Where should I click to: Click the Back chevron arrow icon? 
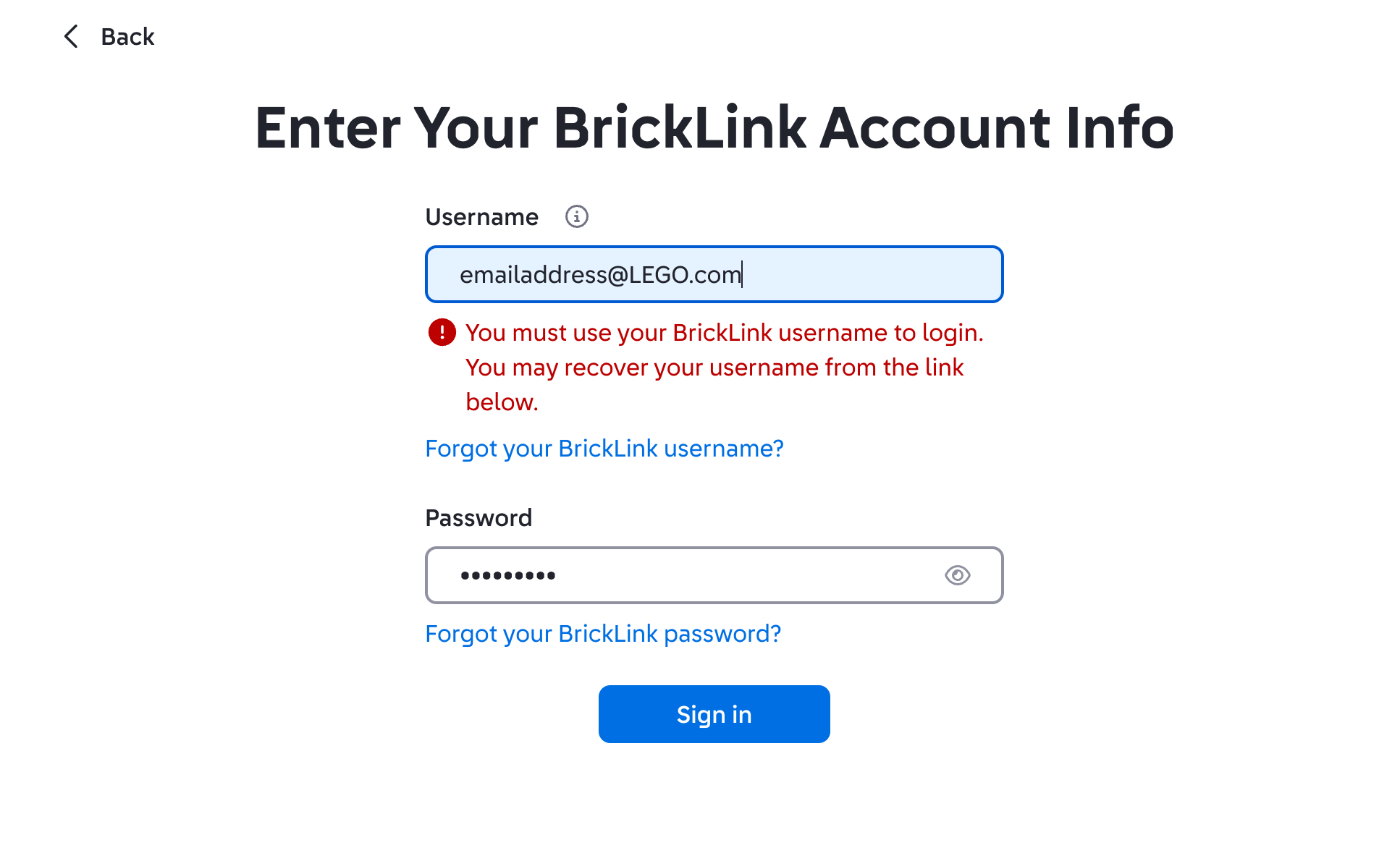[71, 36]
